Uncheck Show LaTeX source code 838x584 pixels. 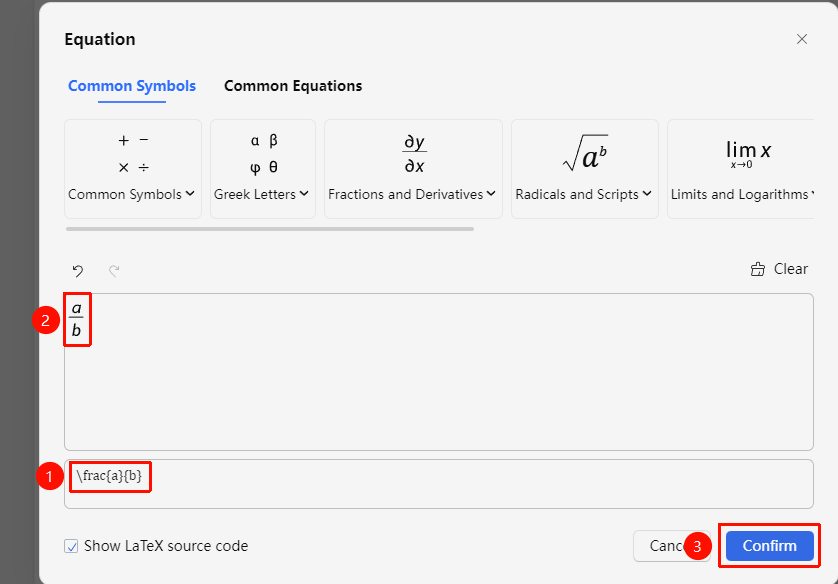(71, 546)
